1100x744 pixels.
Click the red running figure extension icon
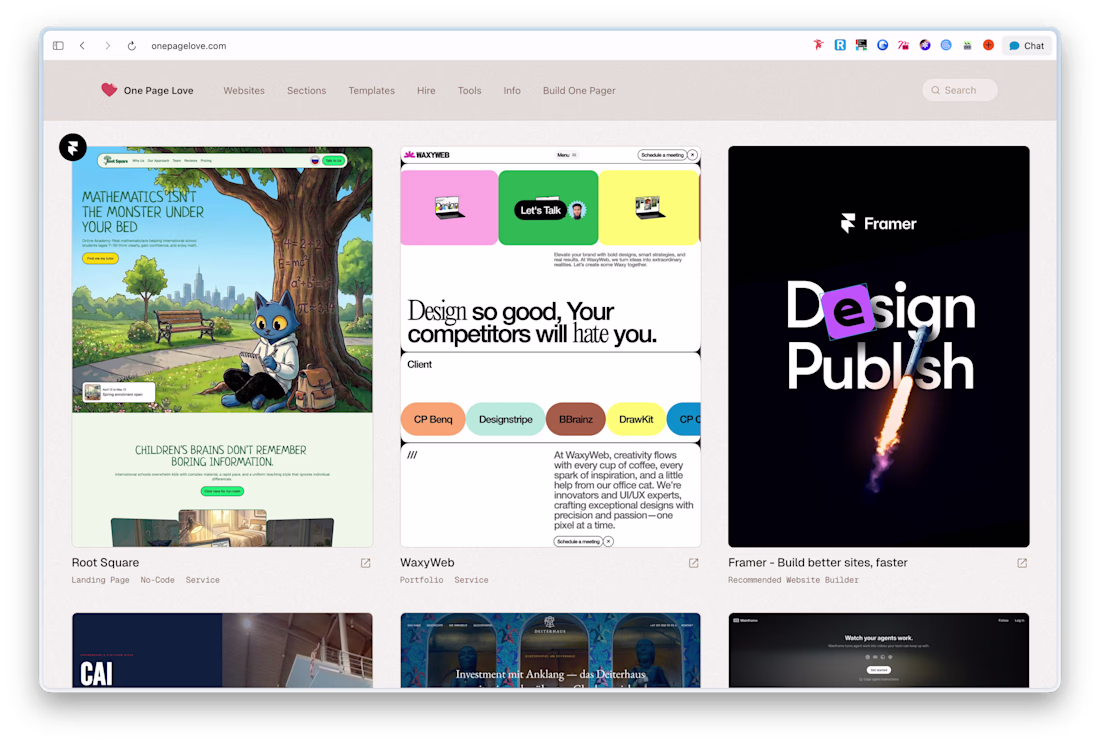pyautogui.click(x=818, y=45)
